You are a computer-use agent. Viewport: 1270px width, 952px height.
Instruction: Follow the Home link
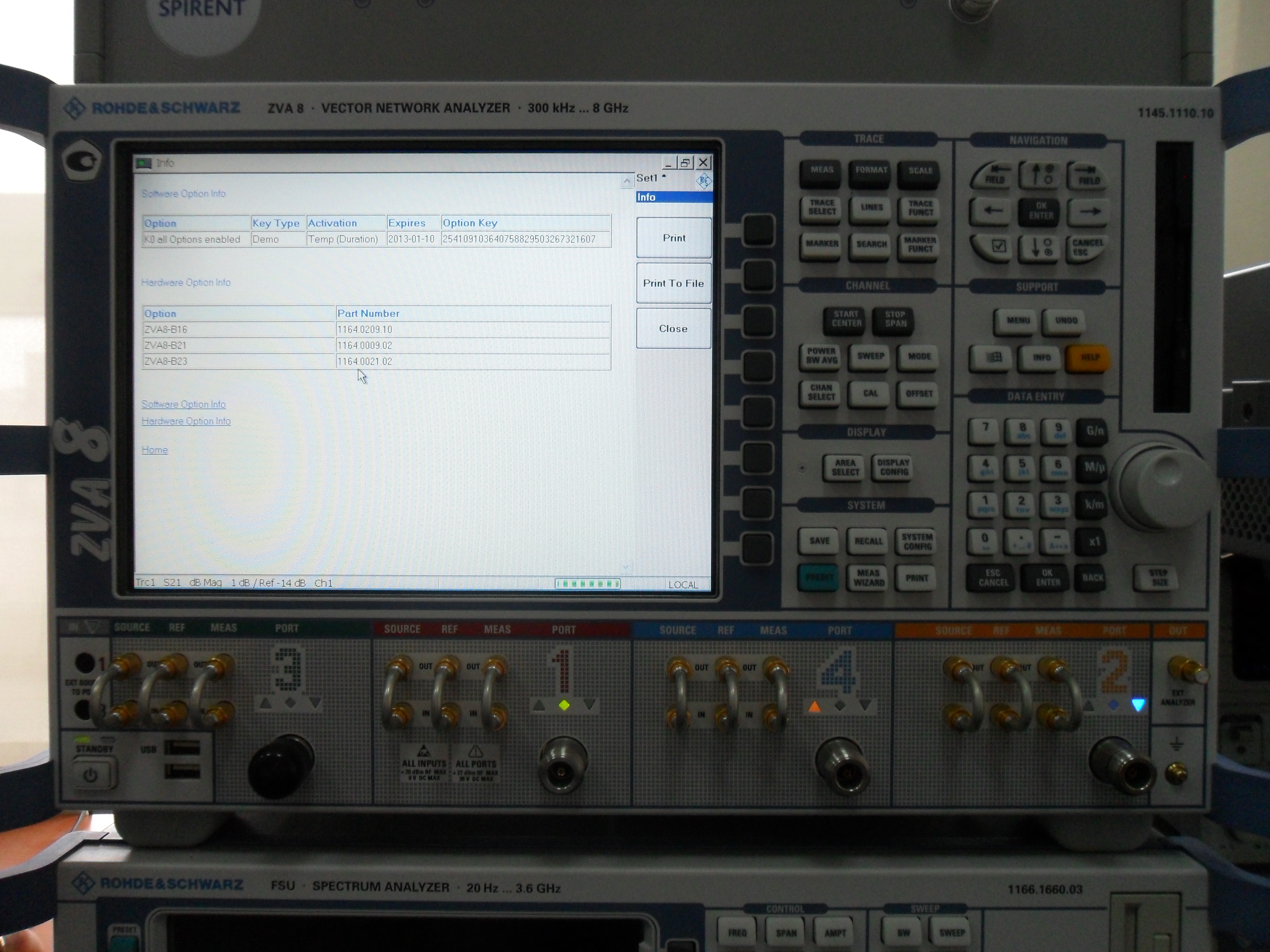tap(154, 449)
